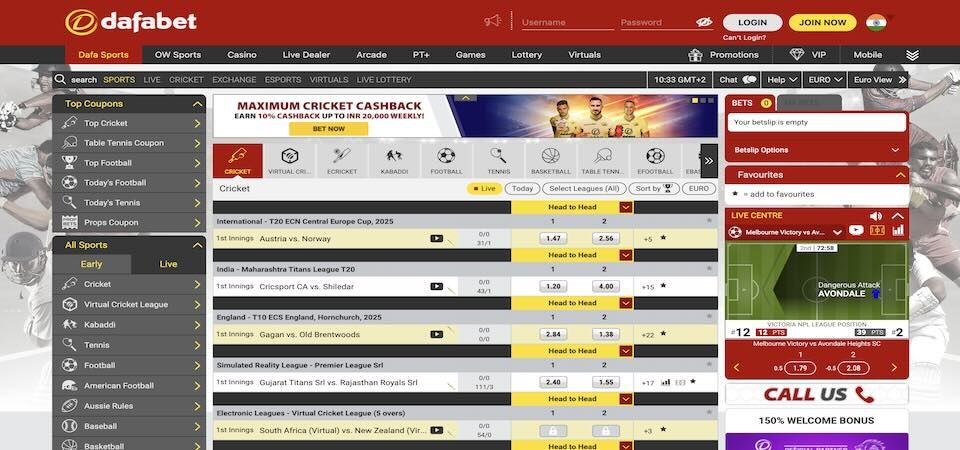Select the Basketball sport tile

pos(551,160)
